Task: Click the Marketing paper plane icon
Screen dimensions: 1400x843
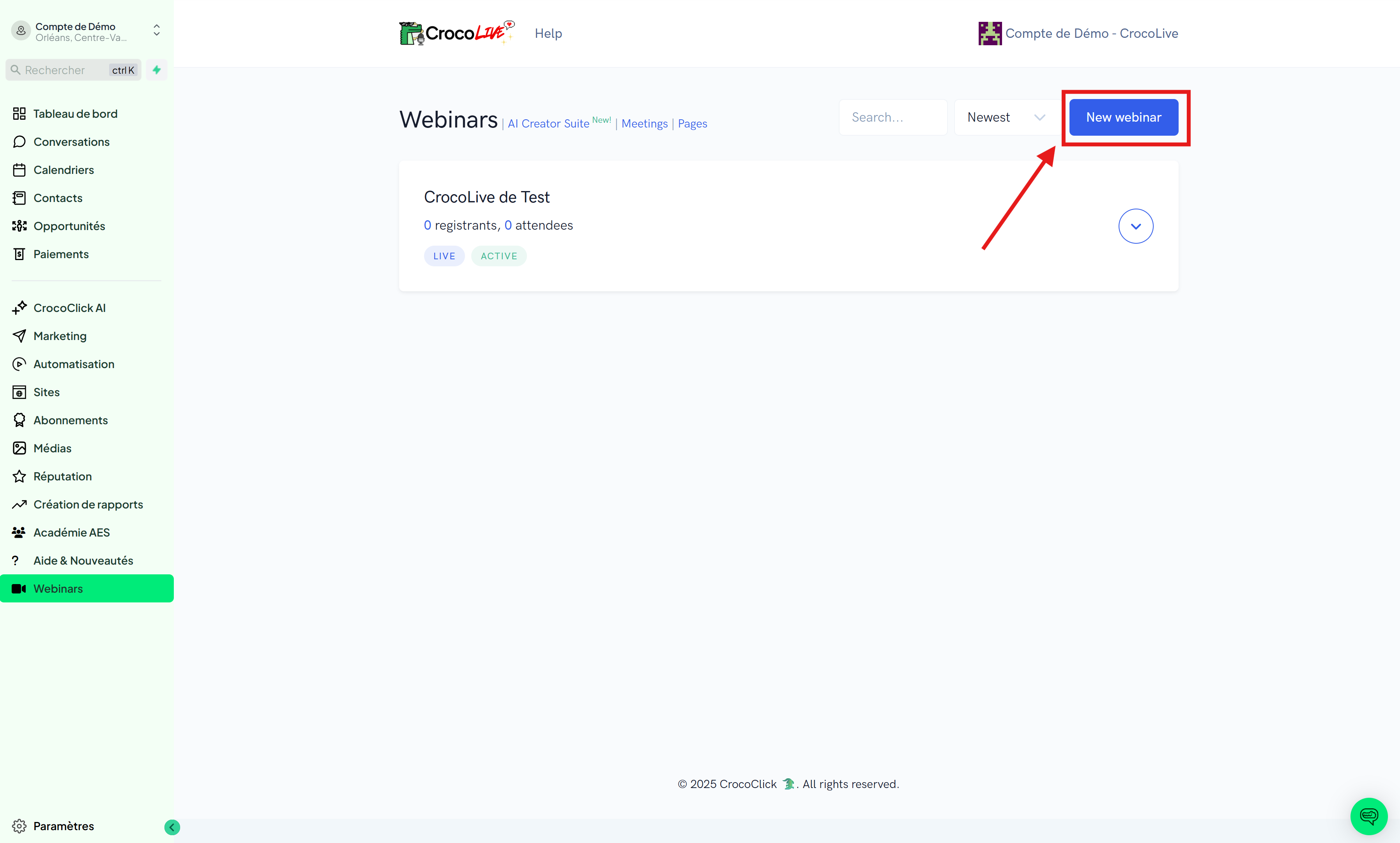Action: tap(19, 336)
